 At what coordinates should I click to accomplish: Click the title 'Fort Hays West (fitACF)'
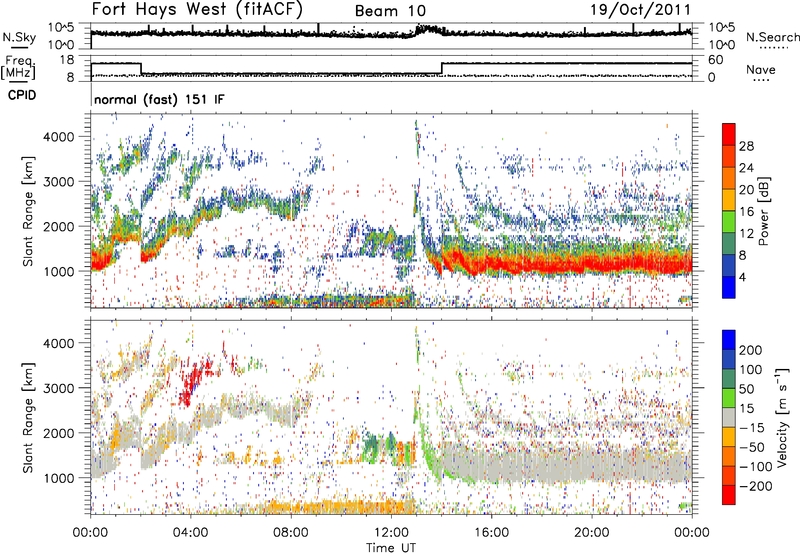[x=197, y=10]
